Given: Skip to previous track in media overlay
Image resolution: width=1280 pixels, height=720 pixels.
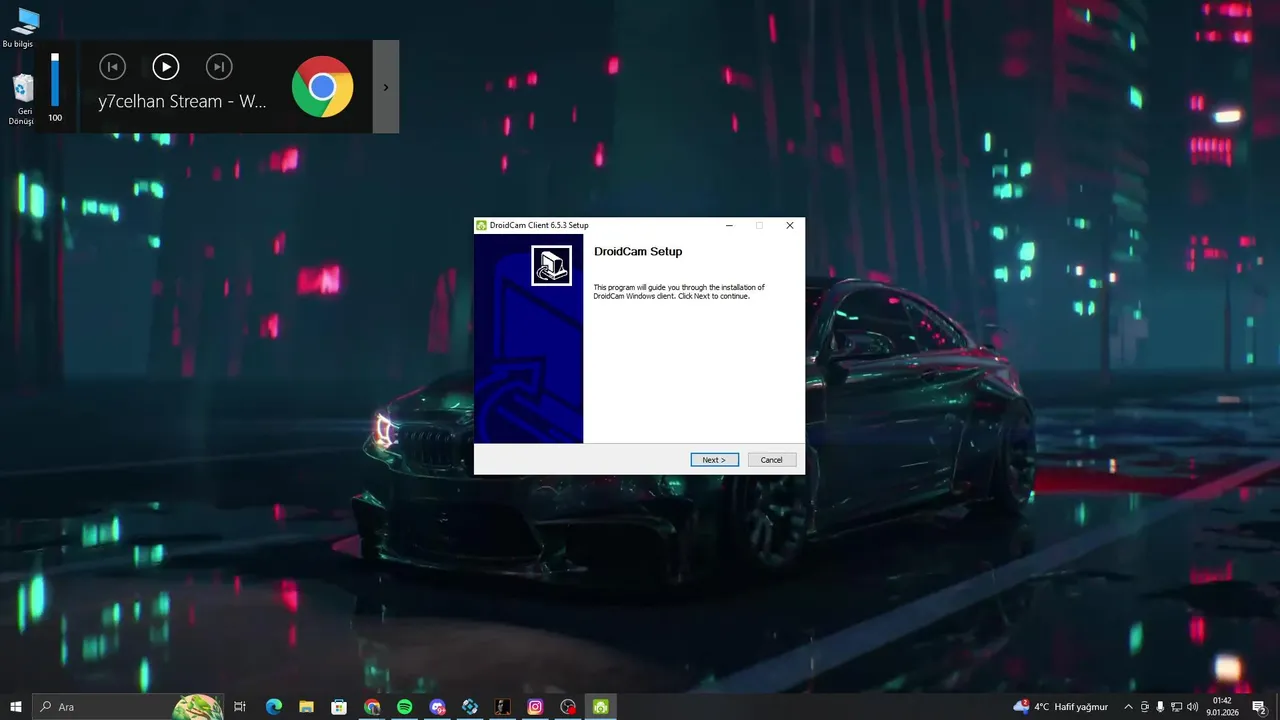Looking at the screenshot, I should click(x=113, y=67).
